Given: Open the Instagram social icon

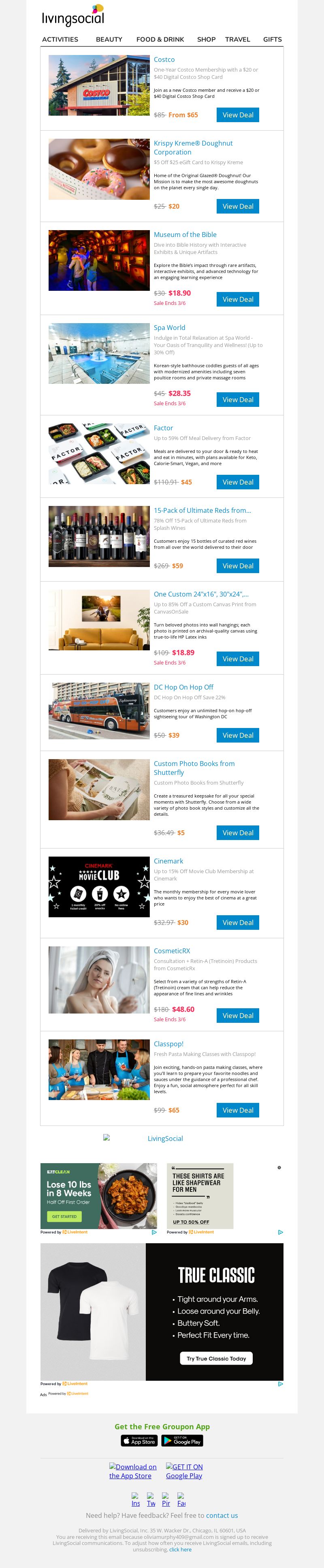Looking at the screenshot, I should click(136, 1499).
